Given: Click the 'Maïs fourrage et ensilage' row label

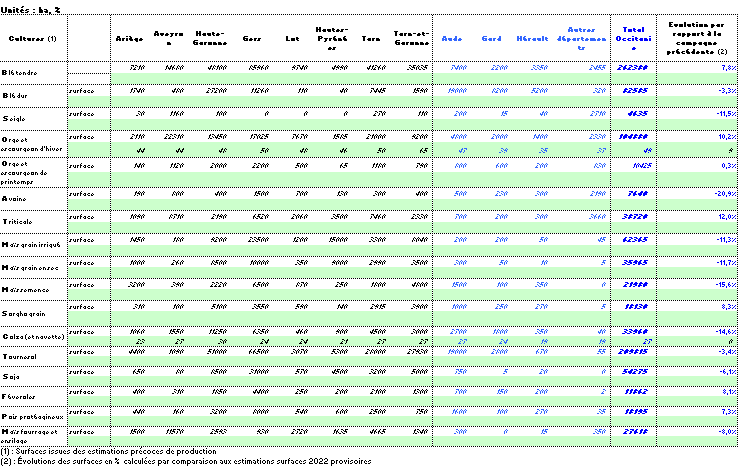Looking at the screenshot, I should click(29, 436).
